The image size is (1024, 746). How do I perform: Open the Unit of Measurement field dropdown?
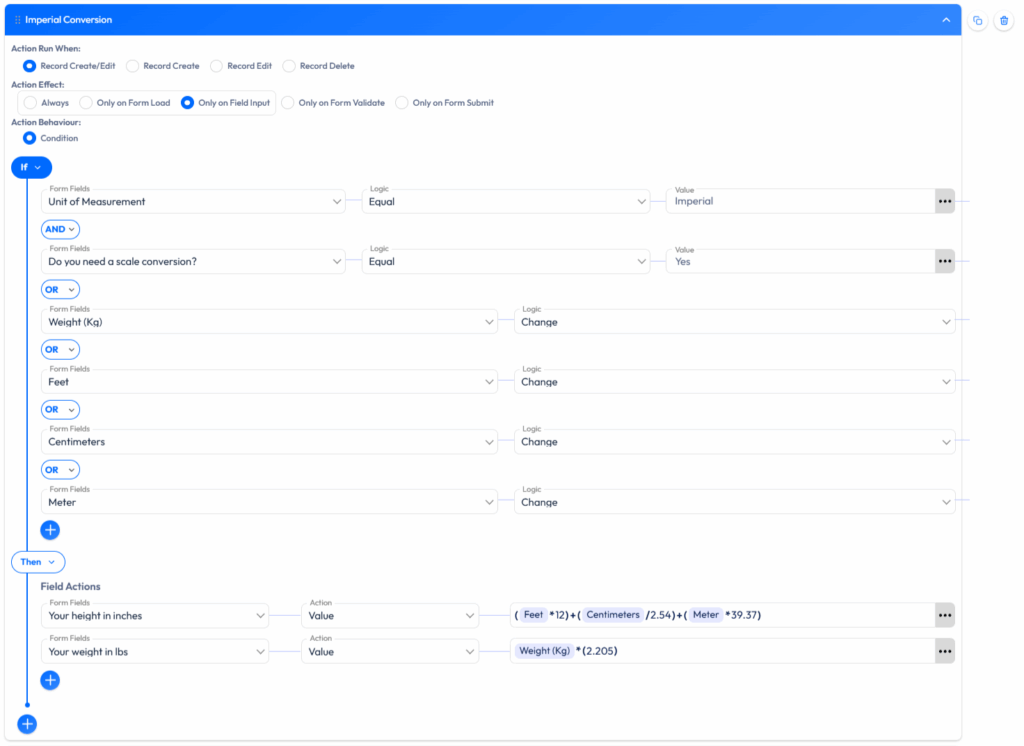(195, 201)
